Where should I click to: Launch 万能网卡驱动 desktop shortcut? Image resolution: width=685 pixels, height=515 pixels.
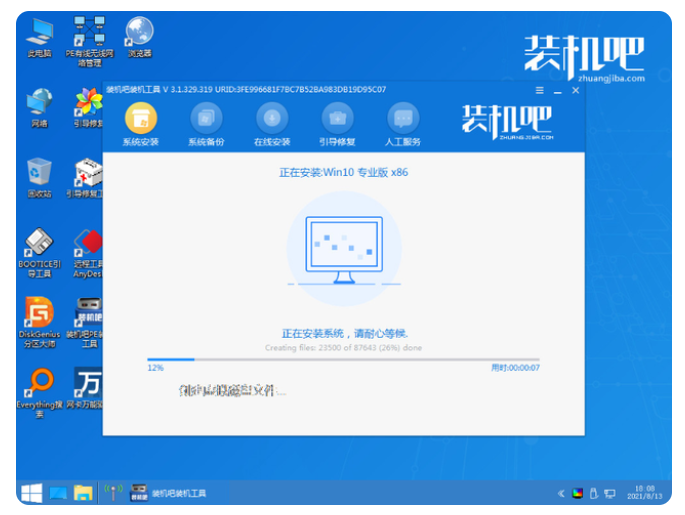click(89, 385)
